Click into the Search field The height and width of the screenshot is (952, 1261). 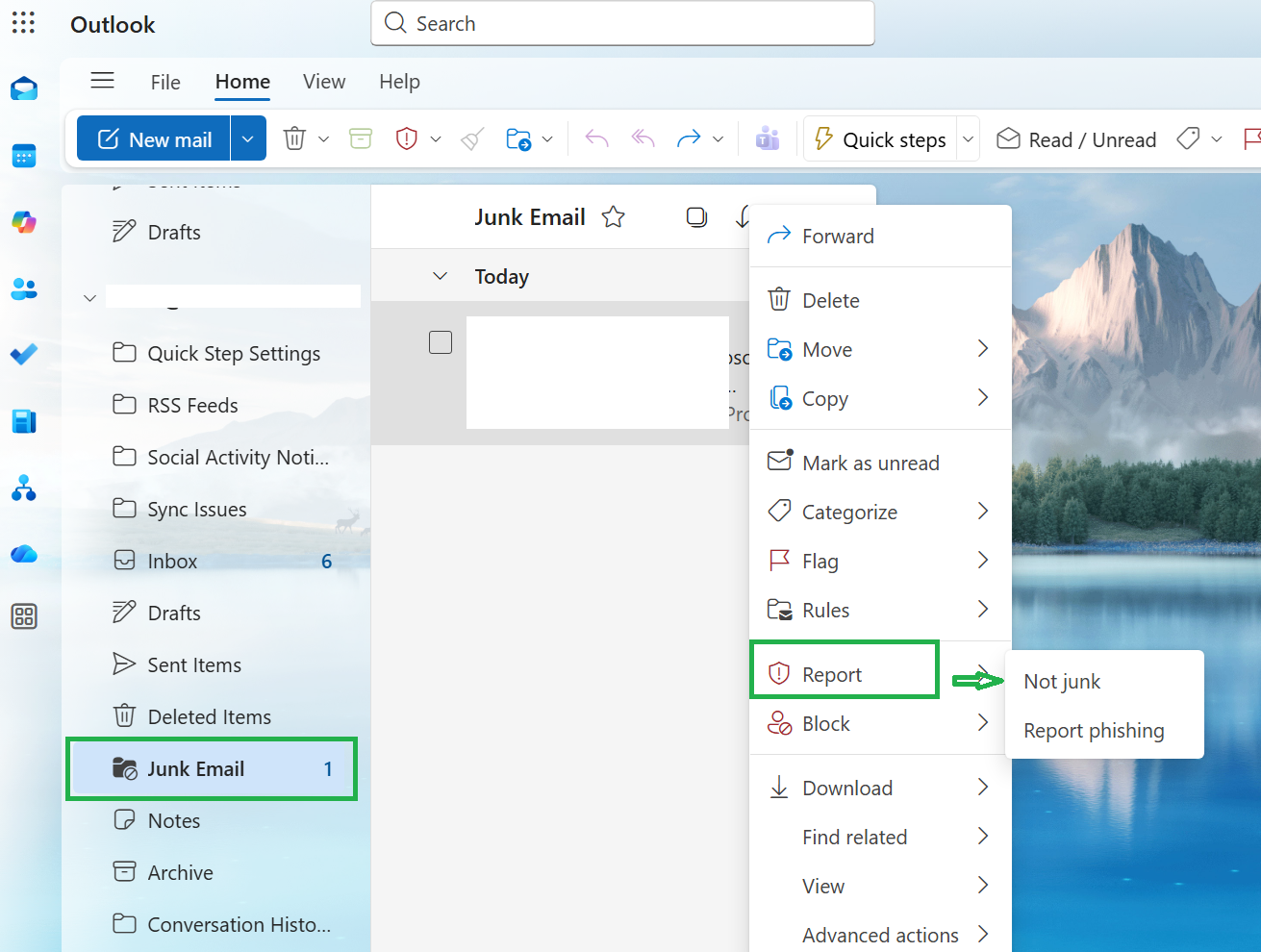click(622, 23)
